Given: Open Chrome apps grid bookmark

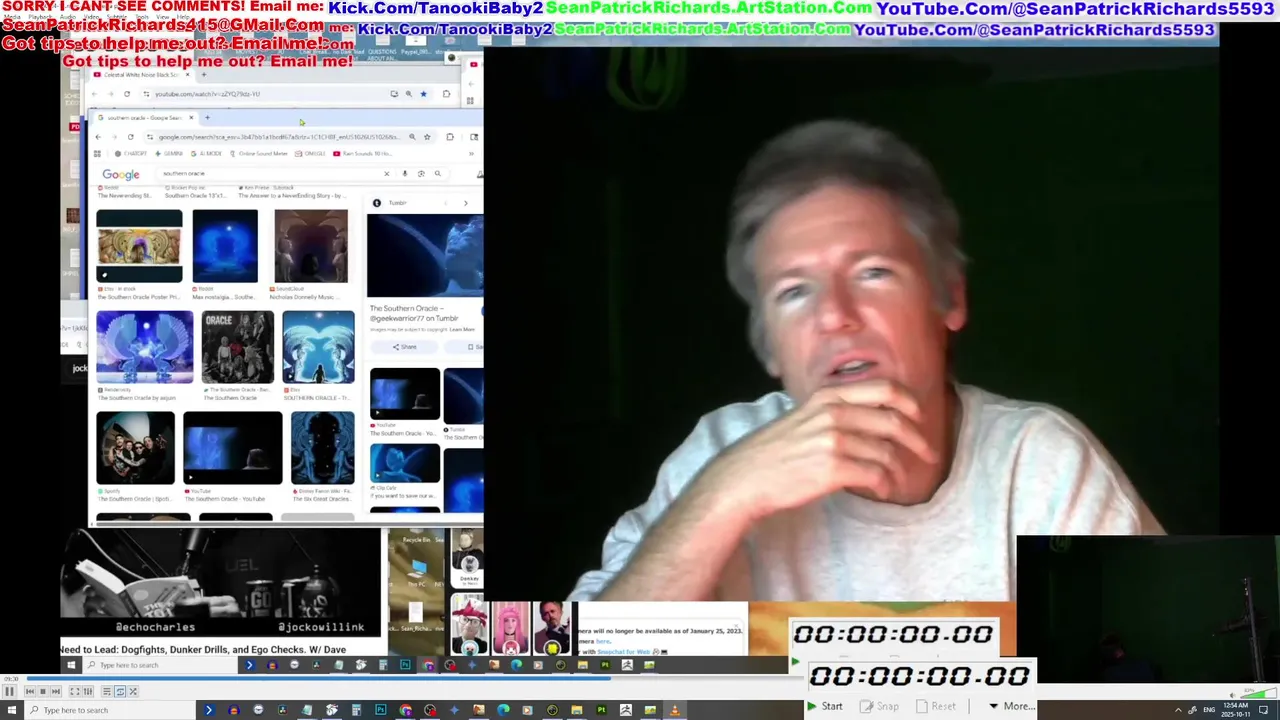Looking at the screenshot, I should click(x=97, y=154).
